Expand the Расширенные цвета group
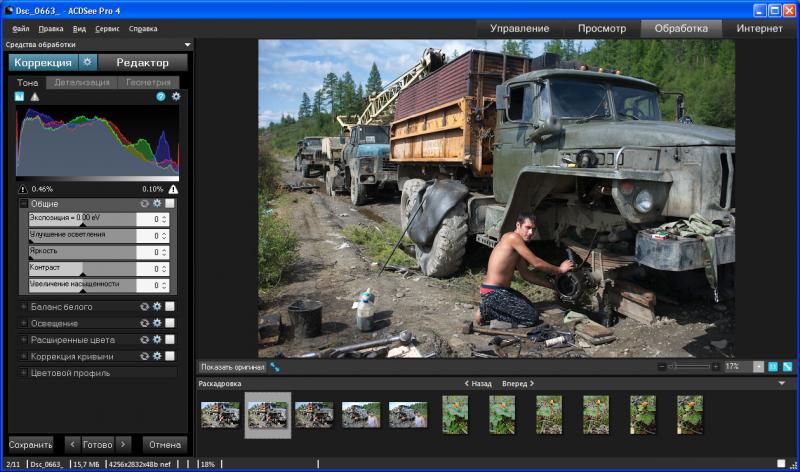 coord(23,339)
